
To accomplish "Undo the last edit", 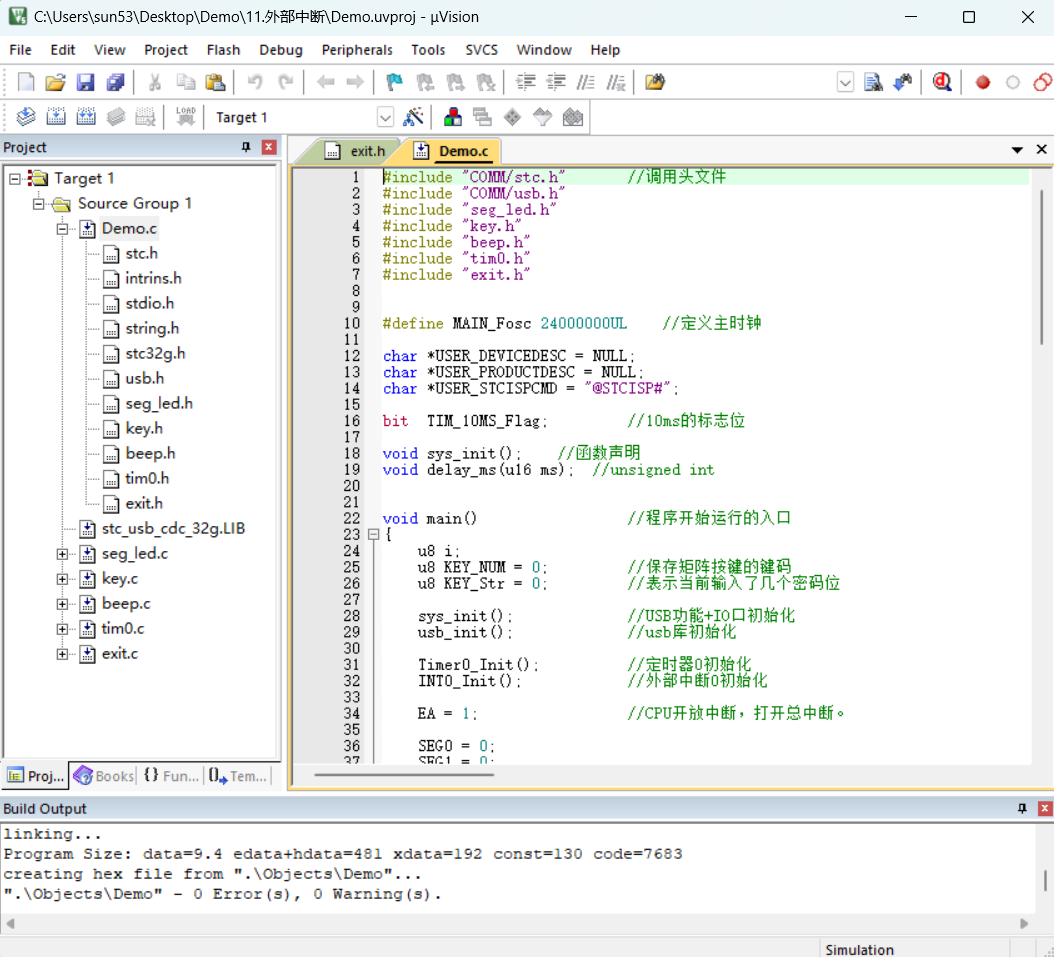I will click(x=255, y=82).
